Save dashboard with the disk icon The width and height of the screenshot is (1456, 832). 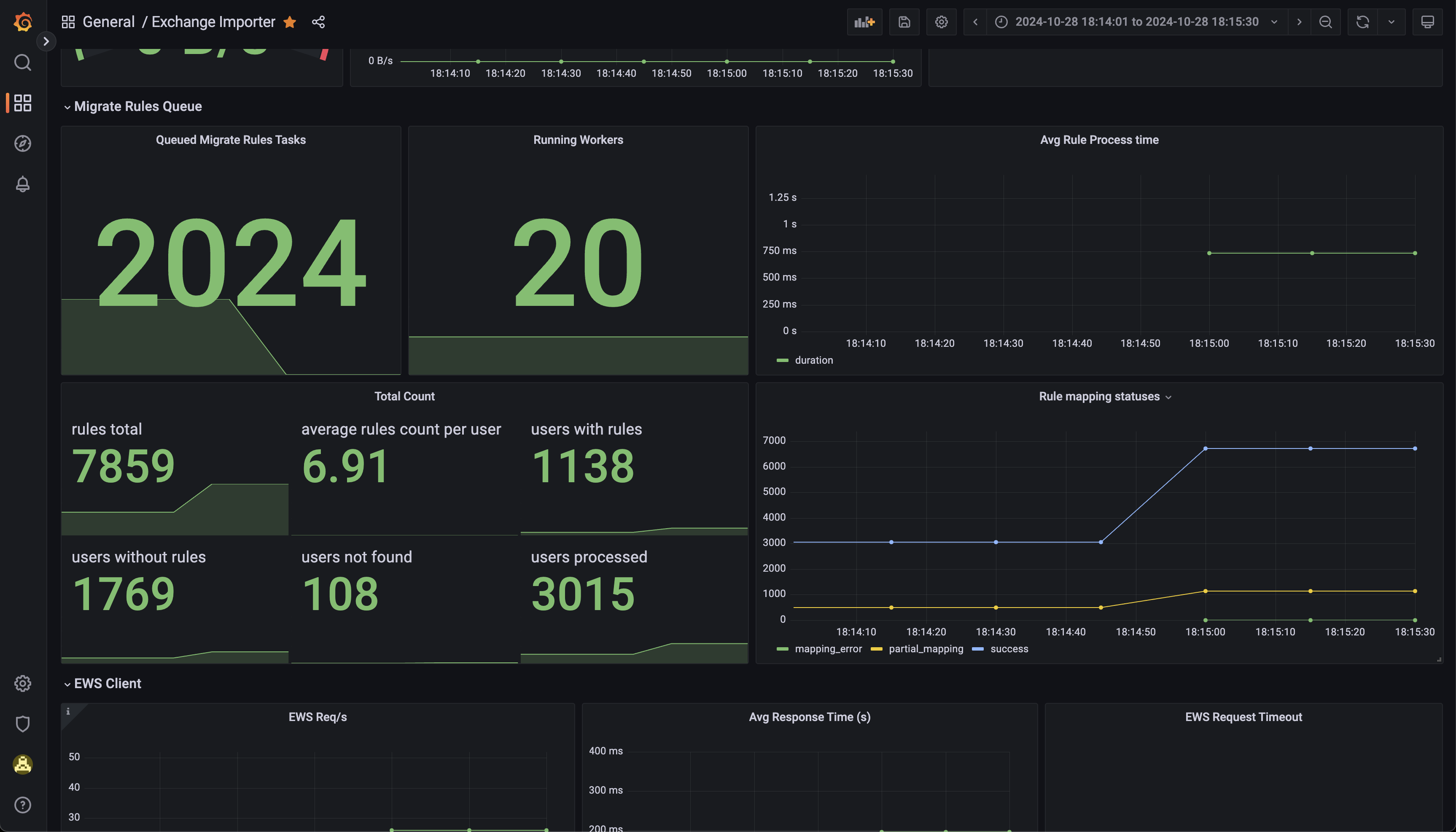[x=904, y=22]
